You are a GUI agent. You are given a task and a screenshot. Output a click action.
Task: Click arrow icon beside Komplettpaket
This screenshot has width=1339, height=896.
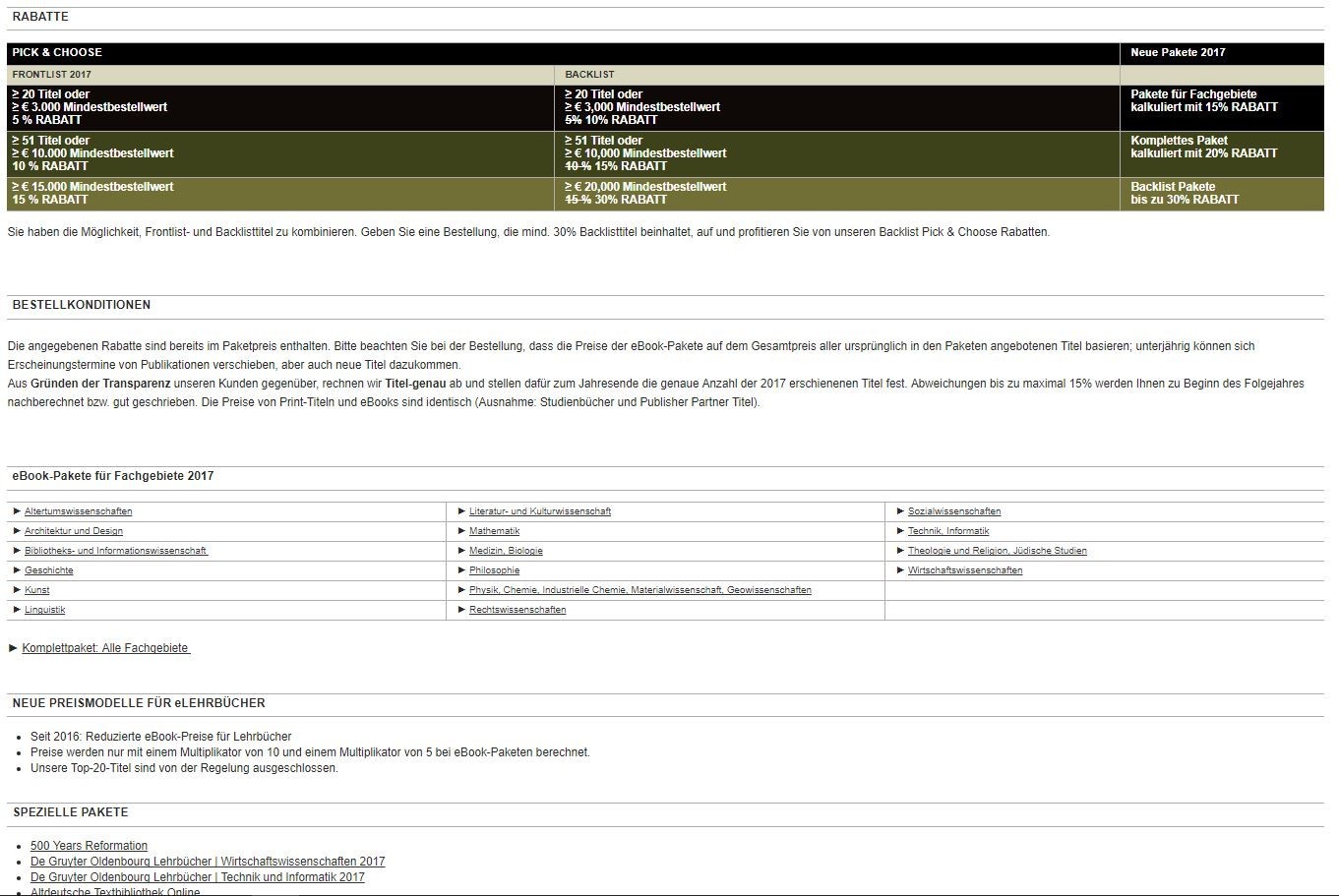(13, 648)
